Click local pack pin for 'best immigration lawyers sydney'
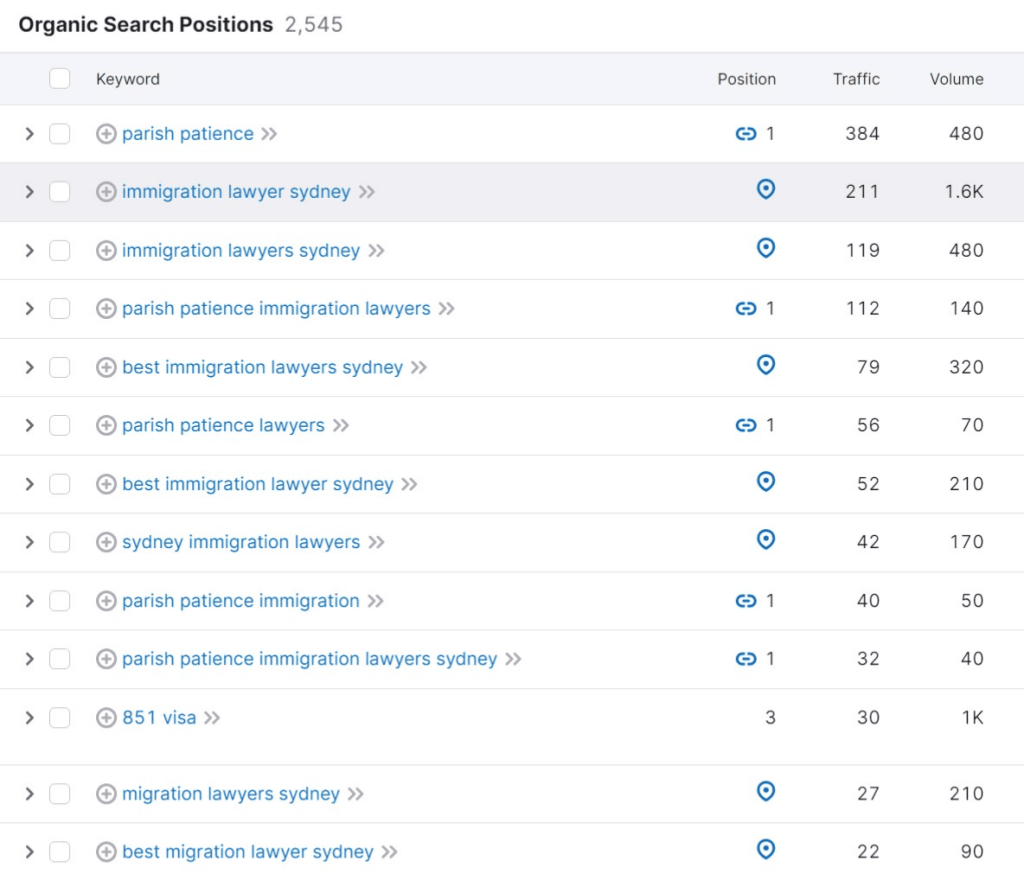 [x=765, y=364]
